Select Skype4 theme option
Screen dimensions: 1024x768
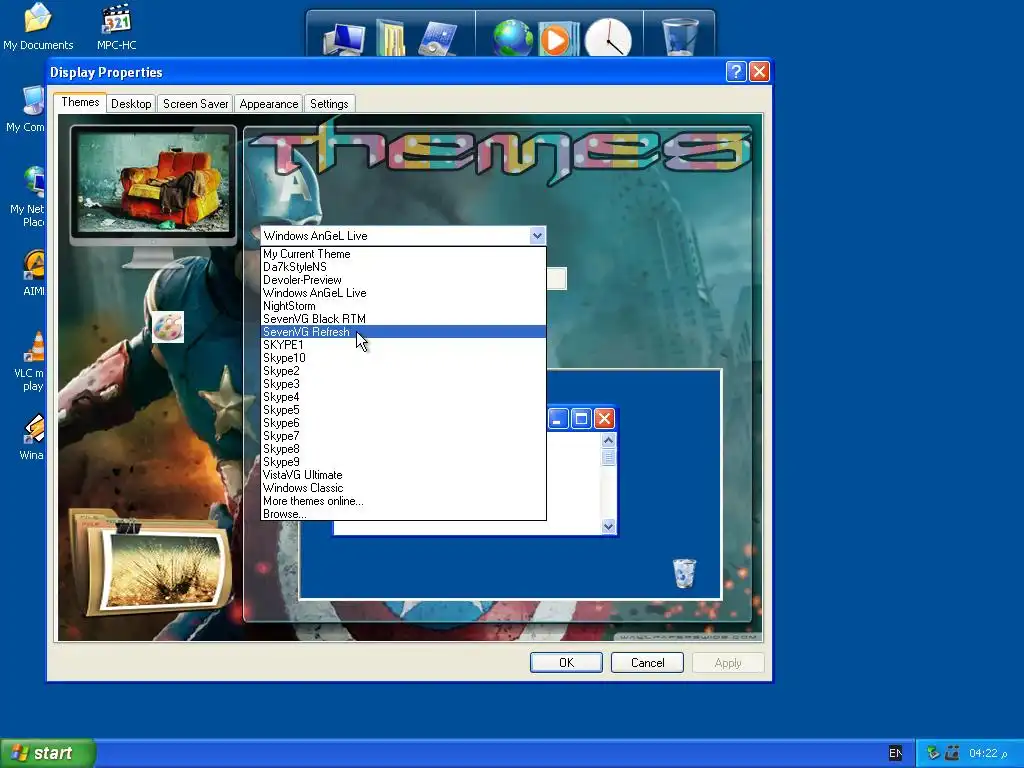(x=403, y=397)
